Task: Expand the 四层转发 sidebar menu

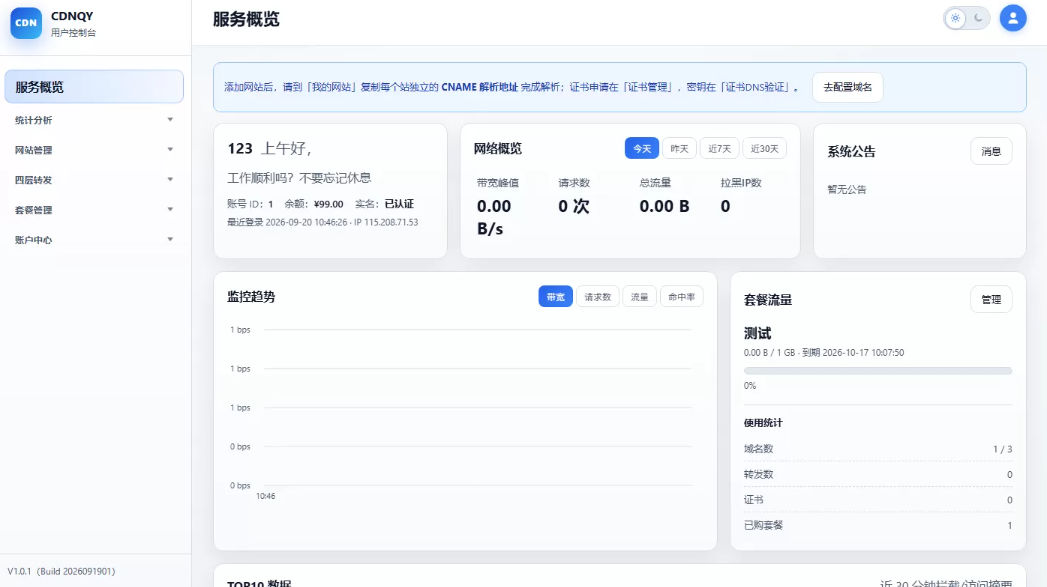Action: pos(94,180)
